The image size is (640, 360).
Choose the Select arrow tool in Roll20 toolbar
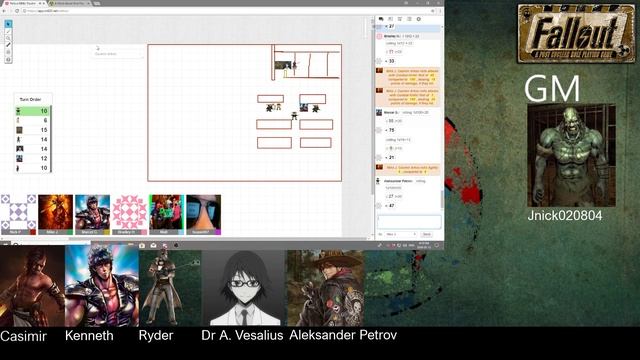pos(8,24)
